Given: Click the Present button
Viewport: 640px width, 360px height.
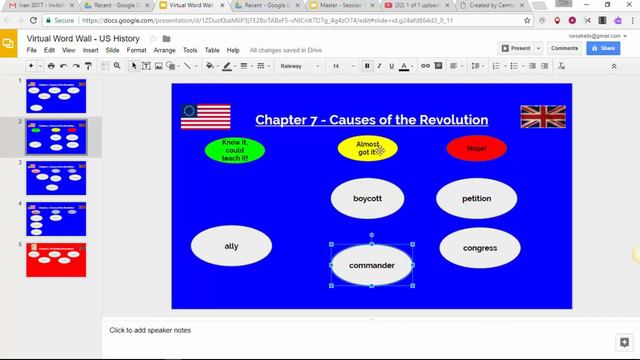Looking at the screenshot, I should pos(516,48).
